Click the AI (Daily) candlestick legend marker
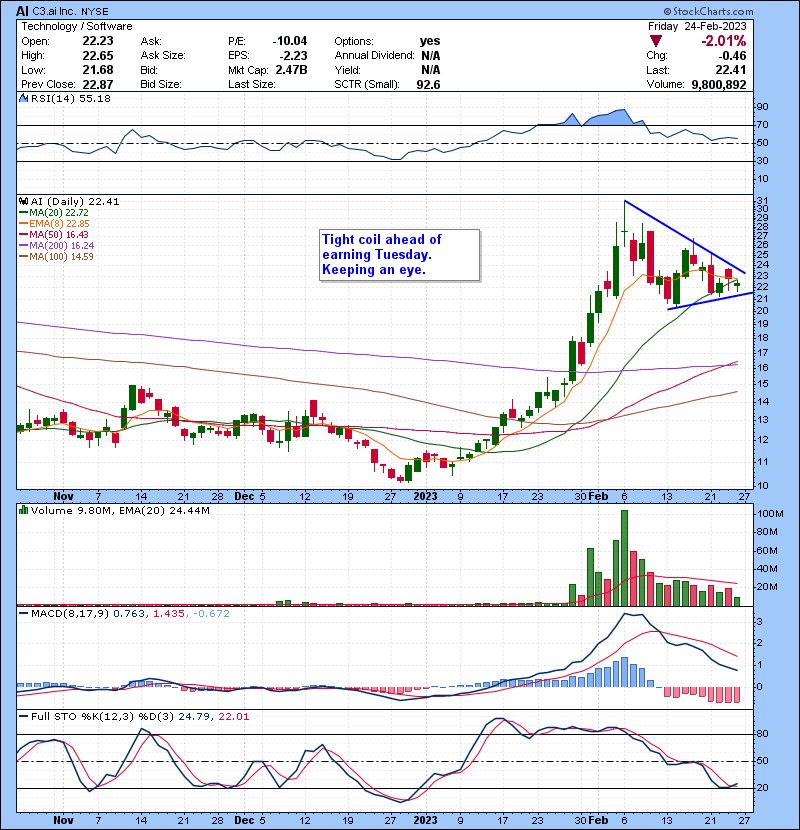The width and height of the screenshot is (800, 830). 22,201
